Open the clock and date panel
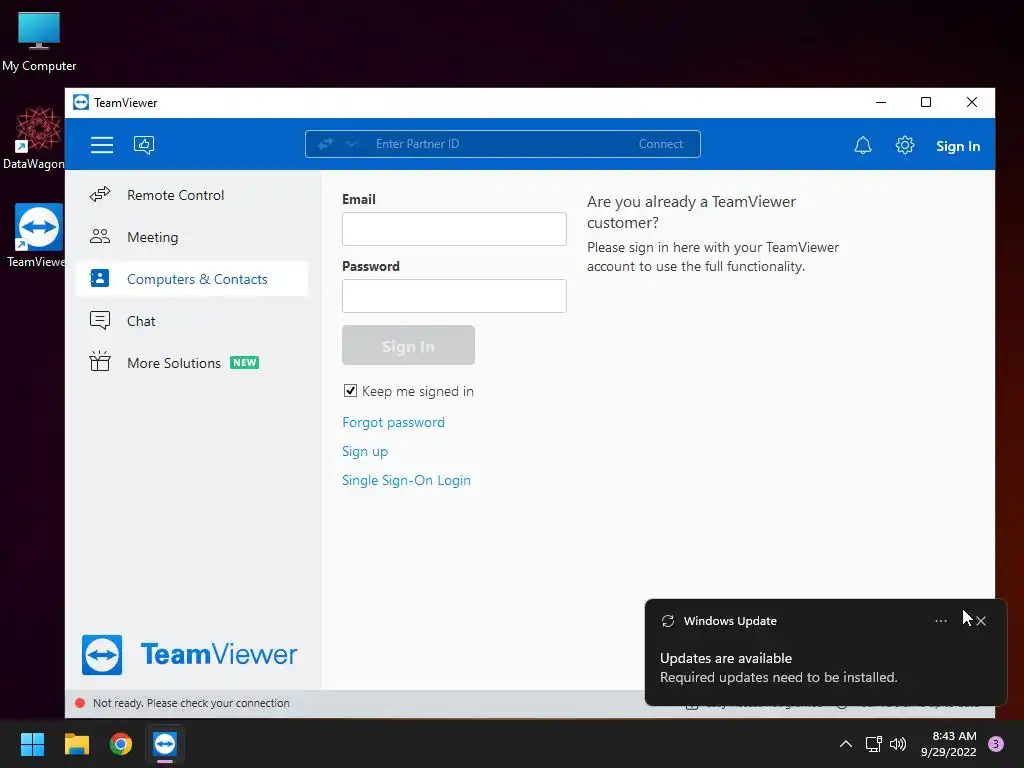 (948, 744)
